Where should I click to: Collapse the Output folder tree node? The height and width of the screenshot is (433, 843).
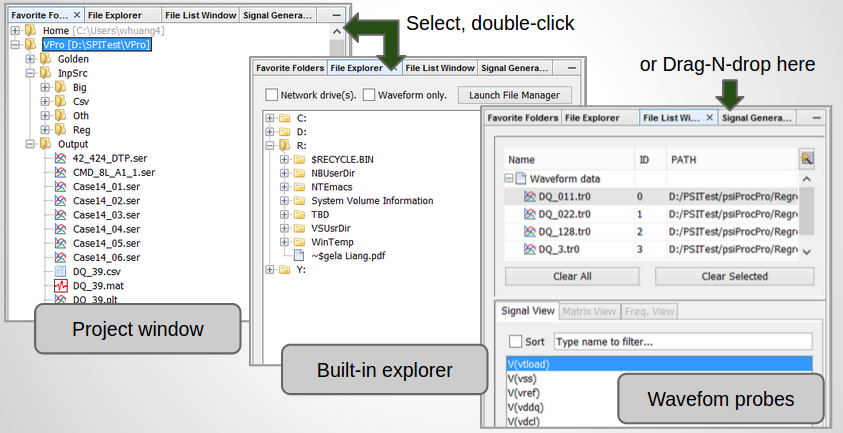click(x=29, y=144)
